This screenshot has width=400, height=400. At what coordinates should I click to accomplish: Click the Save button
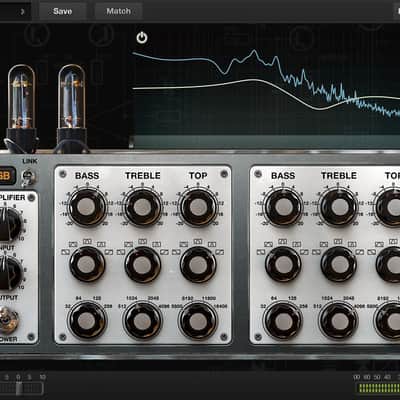[62, 11]
